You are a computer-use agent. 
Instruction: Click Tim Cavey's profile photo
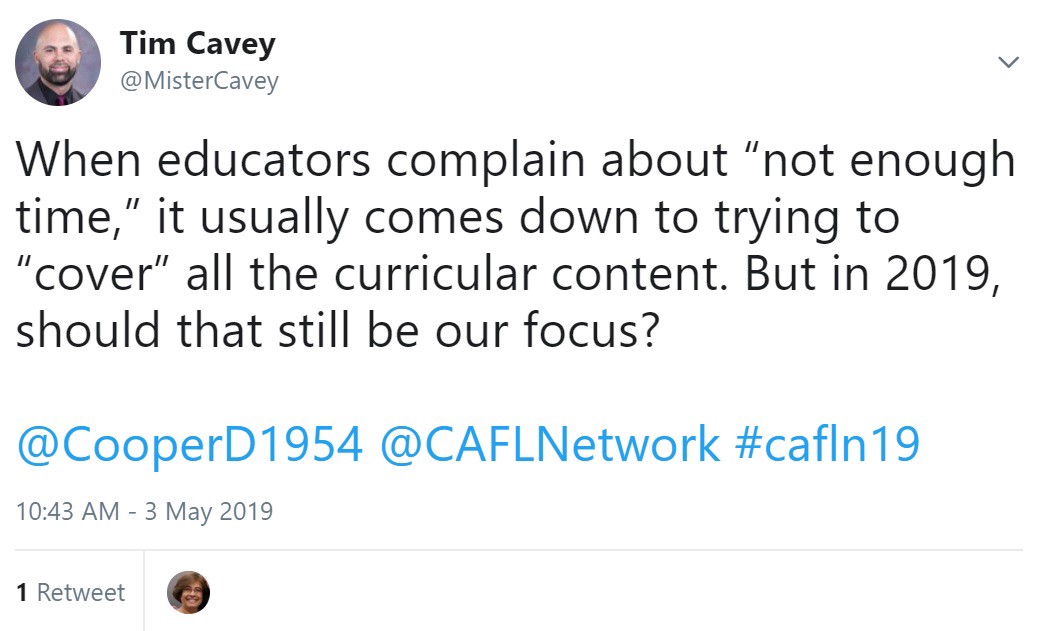coord(58,63)
